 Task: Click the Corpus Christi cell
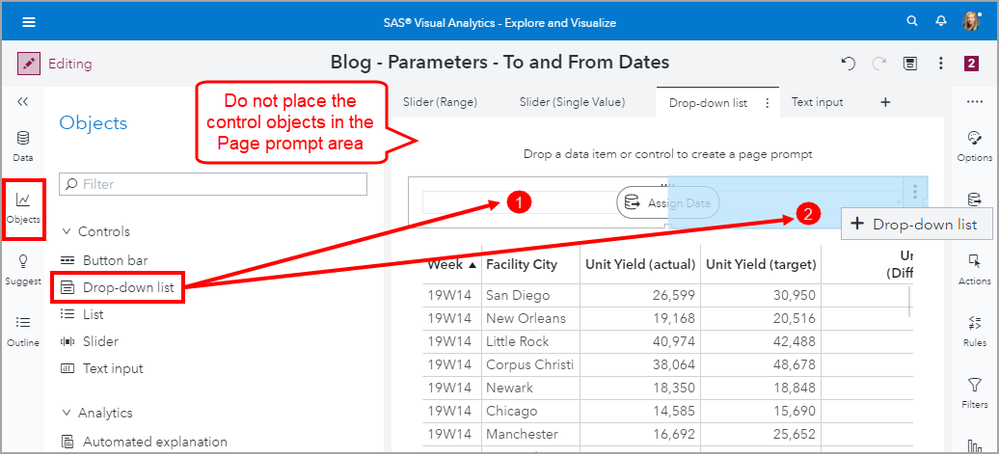coord(529,365)
